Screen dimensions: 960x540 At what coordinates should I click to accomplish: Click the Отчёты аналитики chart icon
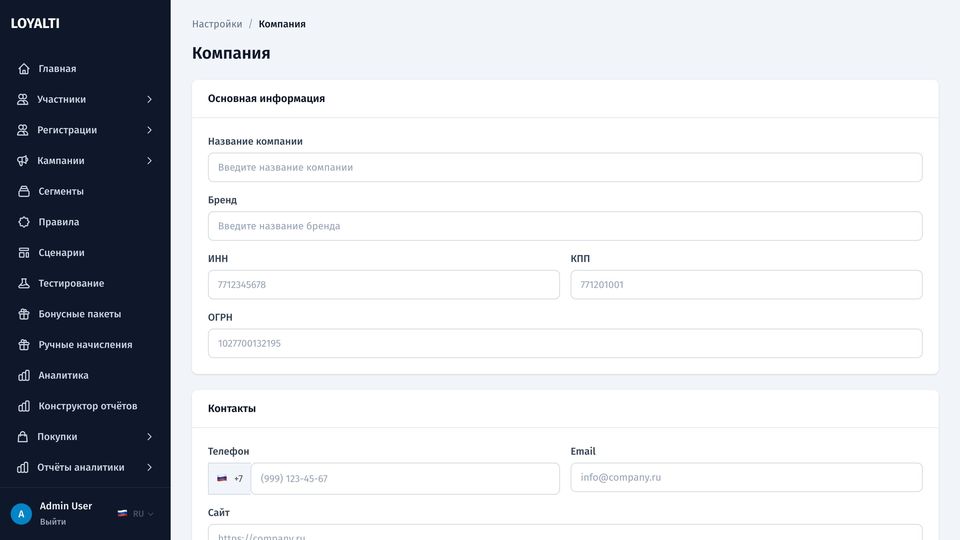(23, 467)
